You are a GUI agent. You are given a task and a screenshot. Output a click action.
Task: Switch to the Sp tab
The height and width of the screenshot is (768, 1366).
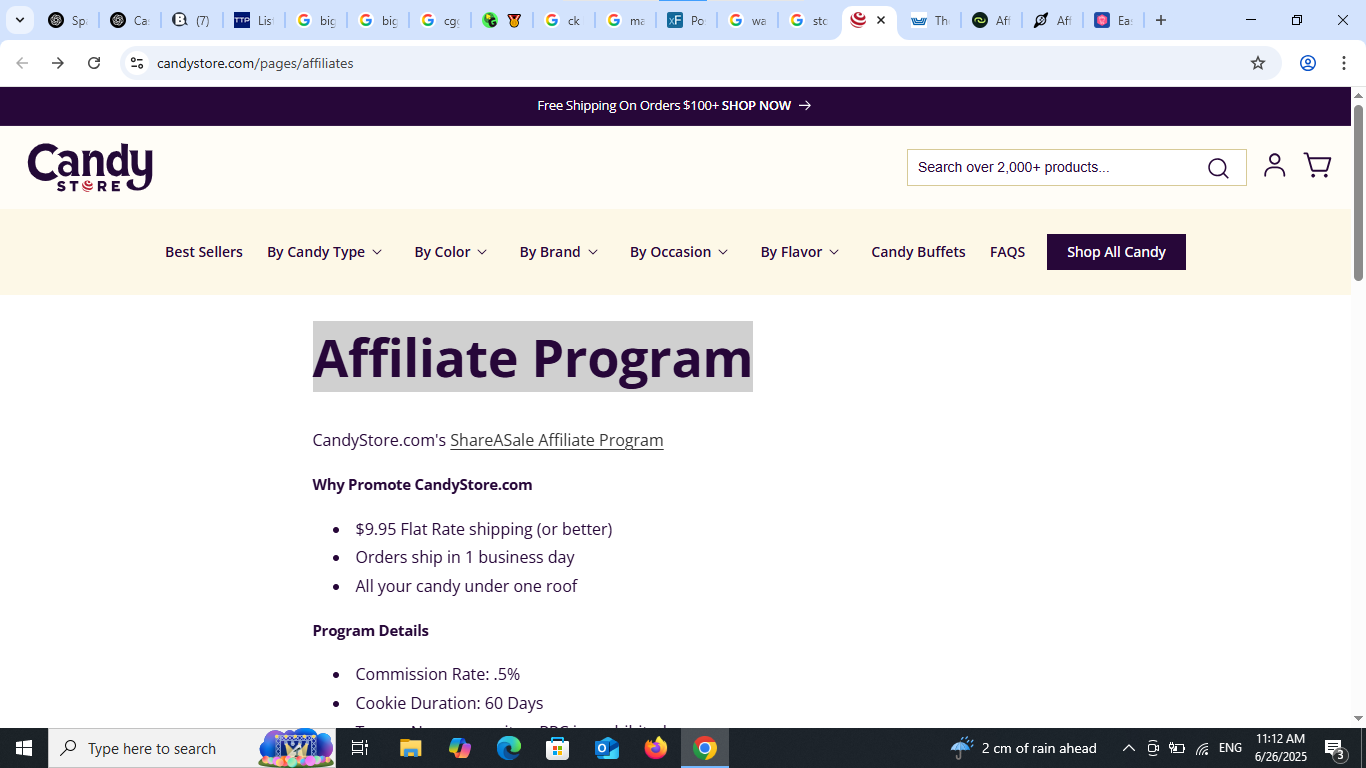pyautogui.click(x=68, y=20)
